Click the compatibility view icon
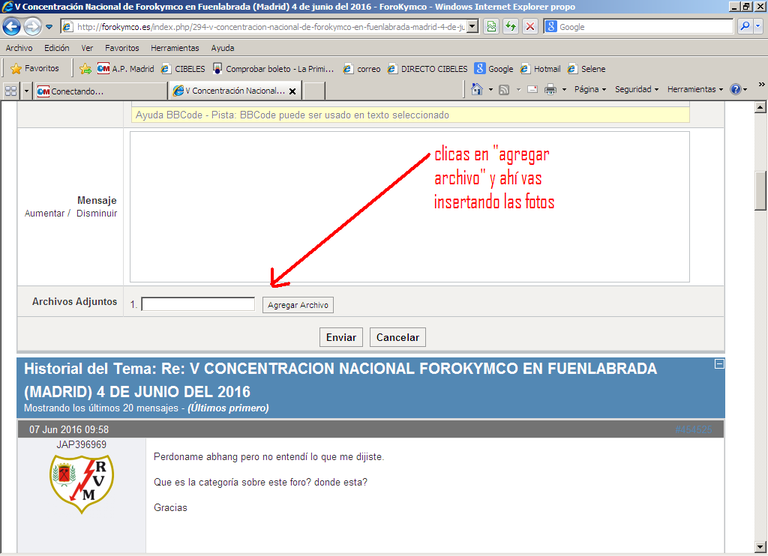768x556 pixels. pyautogui.click(x=492, y=27)
